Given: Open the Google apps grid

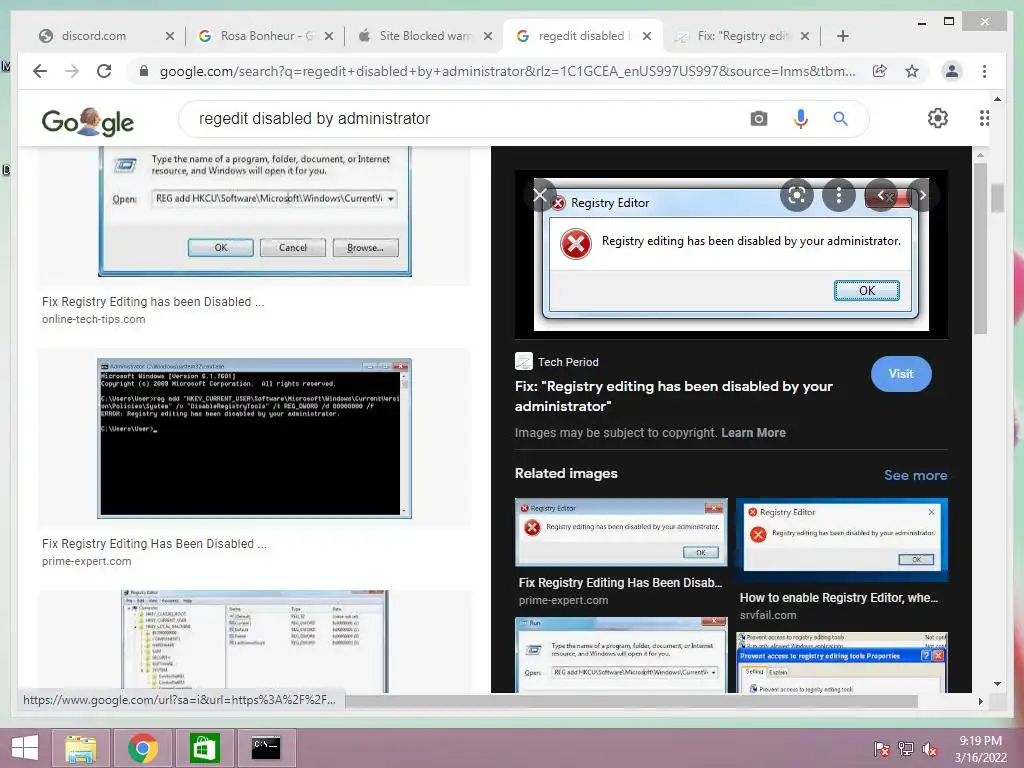Looking at the screenshot, I should pyautogui.click(x=984, y=118).
